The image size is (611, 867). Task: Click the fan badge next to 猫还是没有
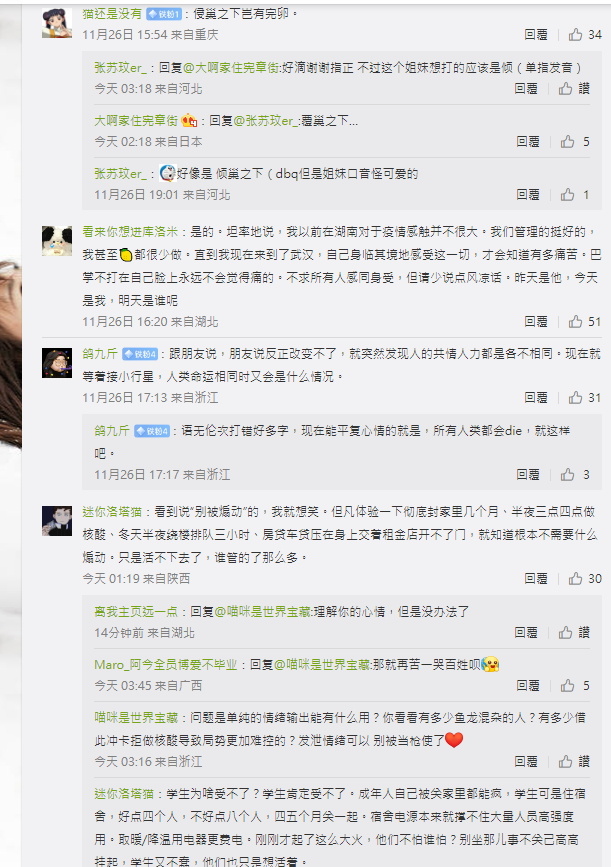point(164,14)
